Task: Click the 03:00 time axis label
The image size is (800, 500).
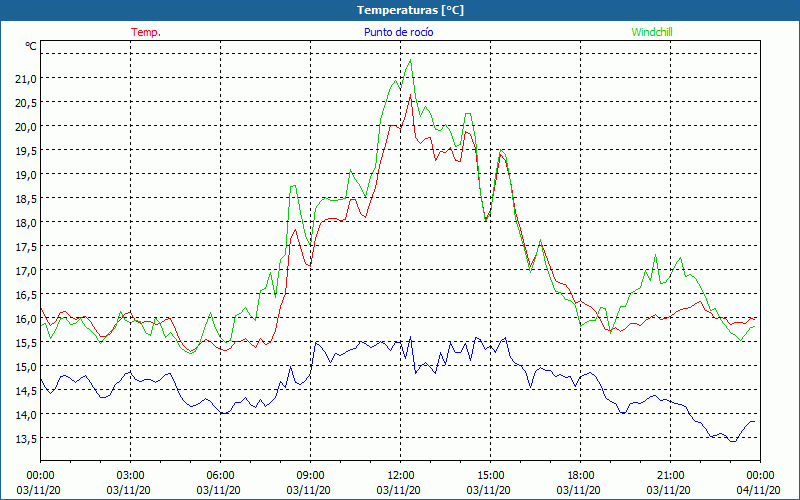Action: click(131, 476)
